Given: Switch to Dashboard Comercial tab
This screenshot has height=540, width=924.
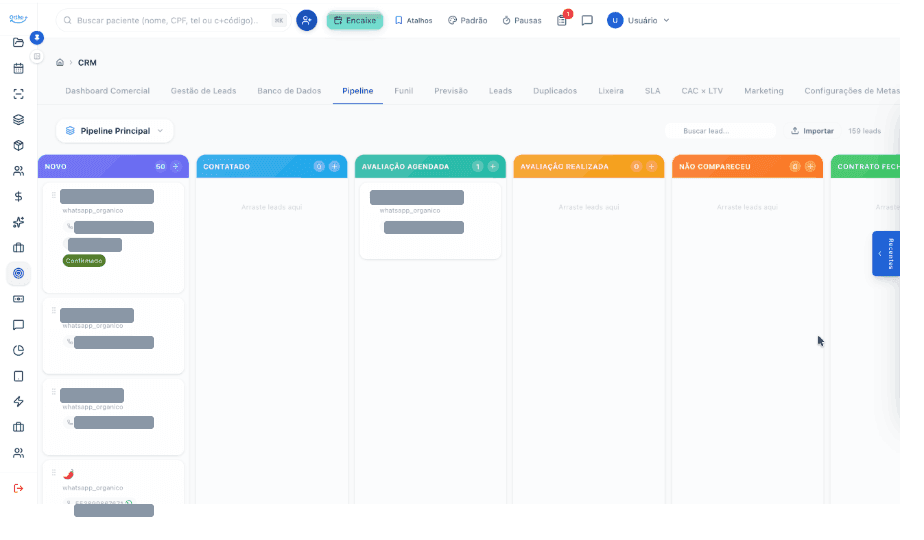Looking at the screenshot, I should [x=107, y=91].
